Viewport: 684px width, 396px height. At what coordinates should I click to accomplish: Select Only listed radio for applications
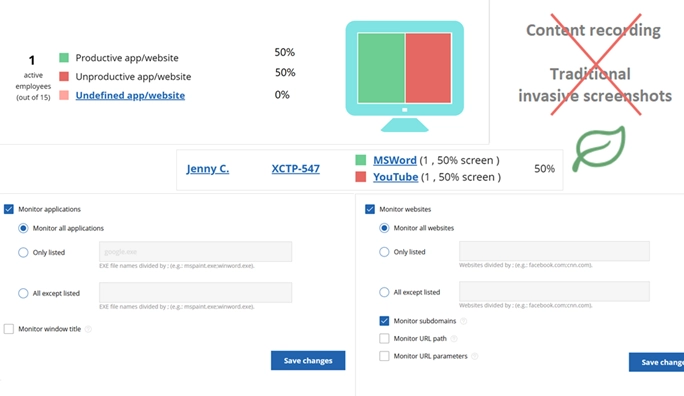(x=23, y=253)
